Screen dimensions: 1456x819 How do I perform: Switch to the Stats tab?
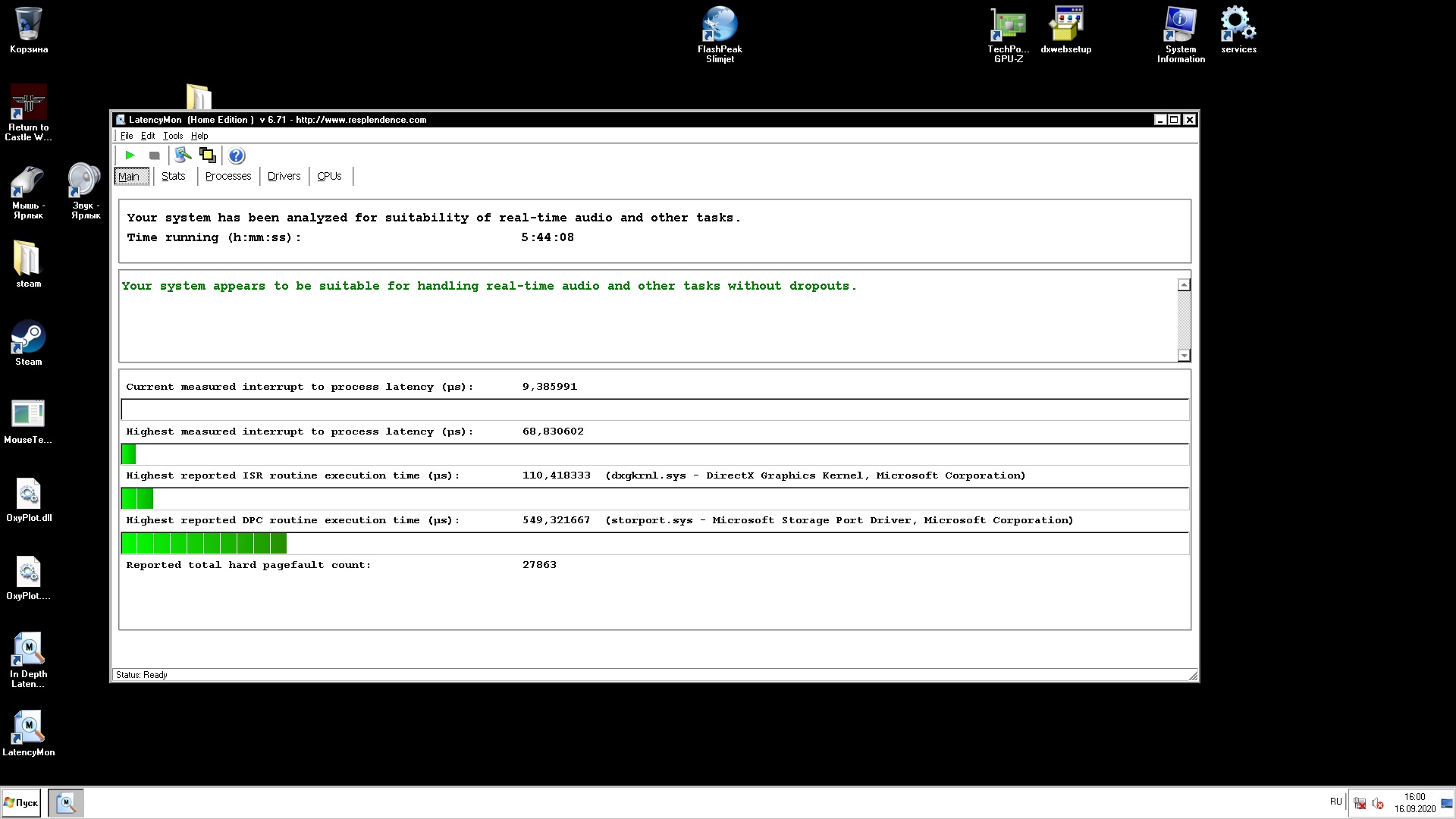173,176
